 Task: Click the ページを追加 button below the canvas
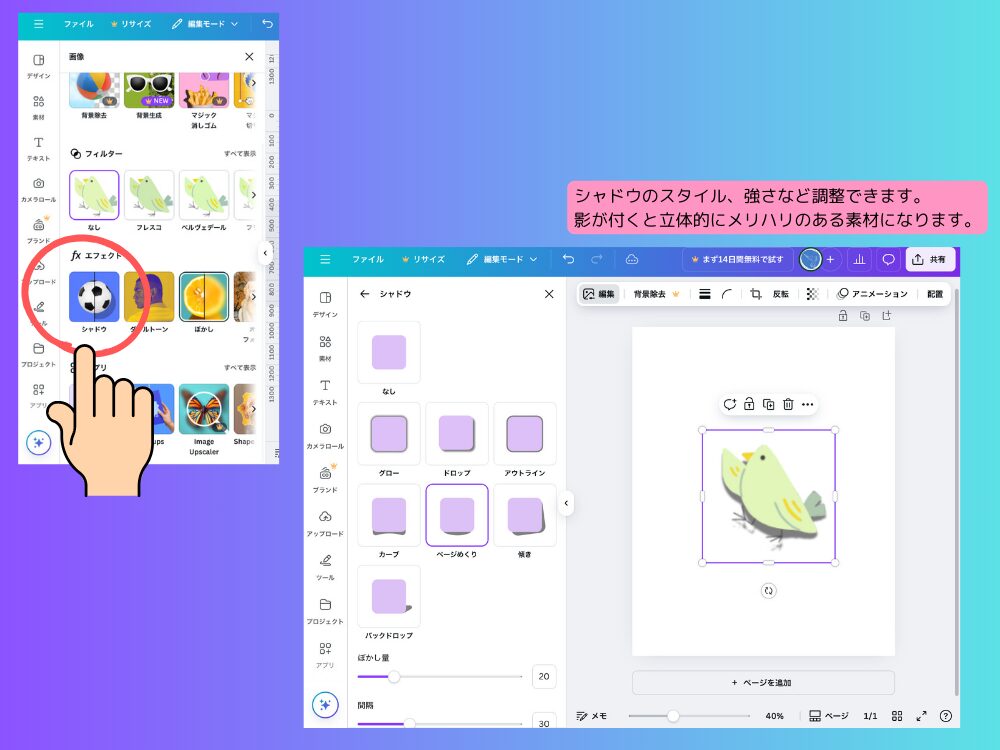[x=763, y=682]
